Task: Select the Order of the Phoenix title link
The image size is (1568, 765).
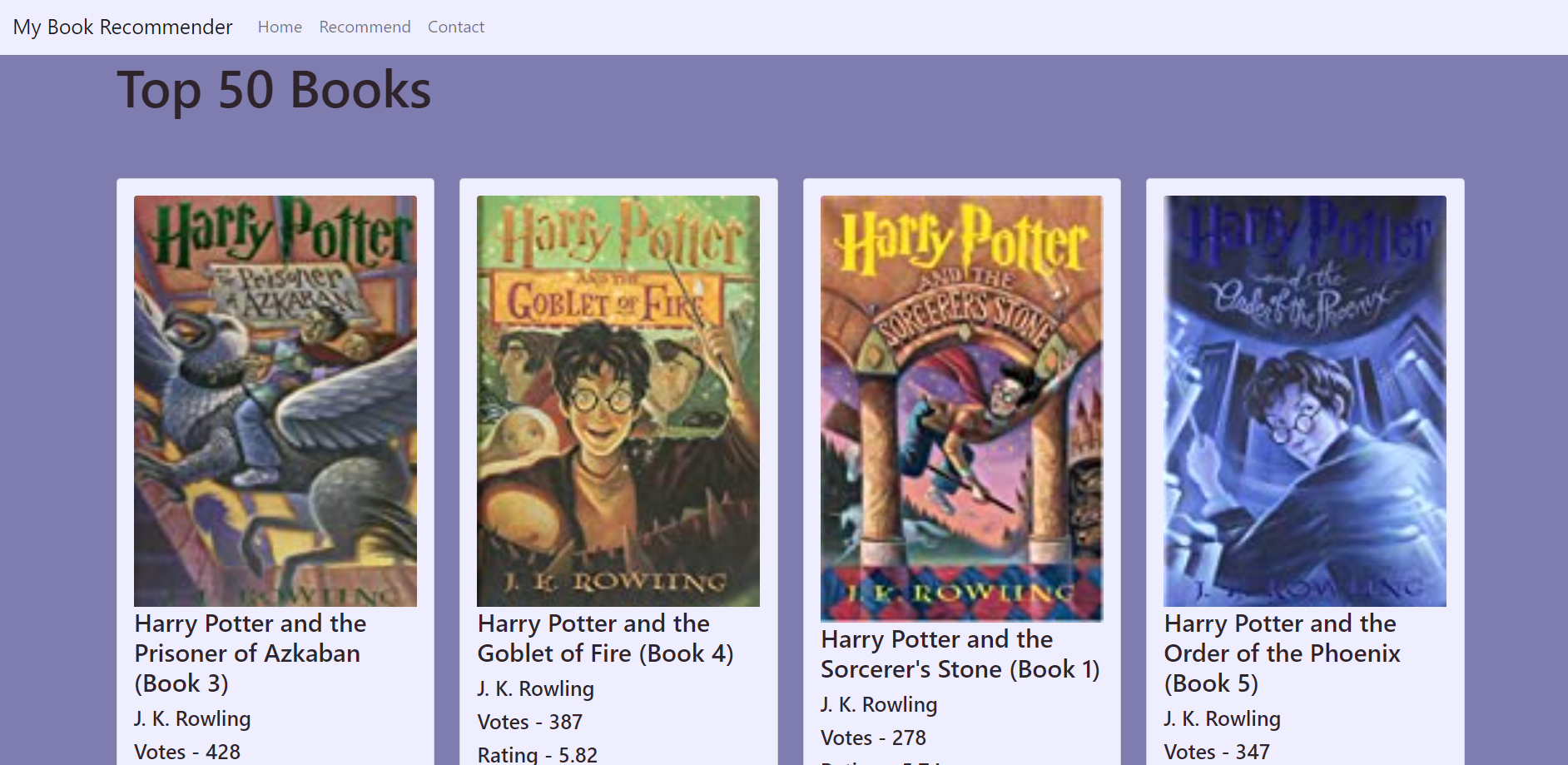Action: [1282, 653]
